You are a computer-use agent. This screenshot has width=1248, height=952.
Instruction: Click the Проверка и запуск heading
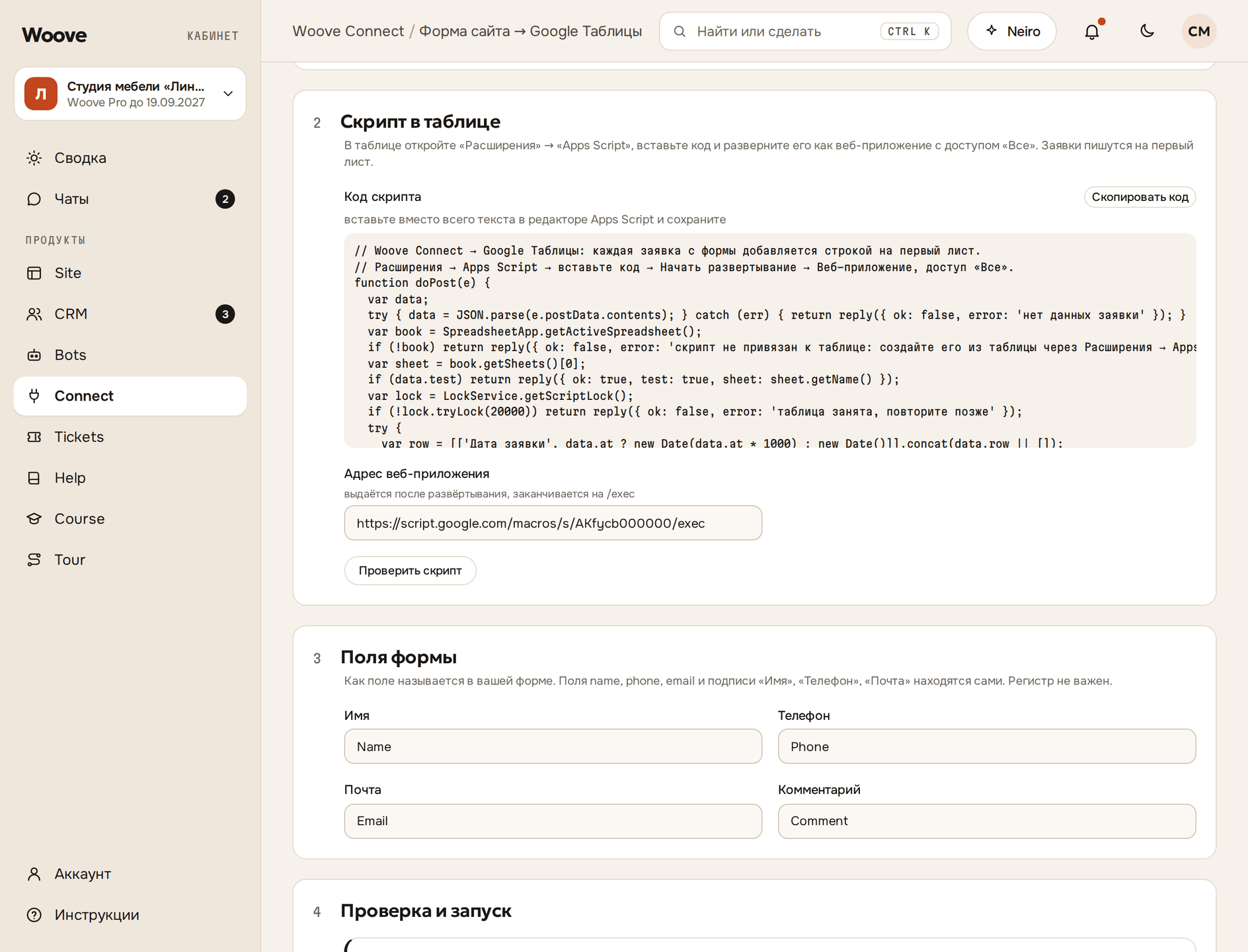coord(426,911)
